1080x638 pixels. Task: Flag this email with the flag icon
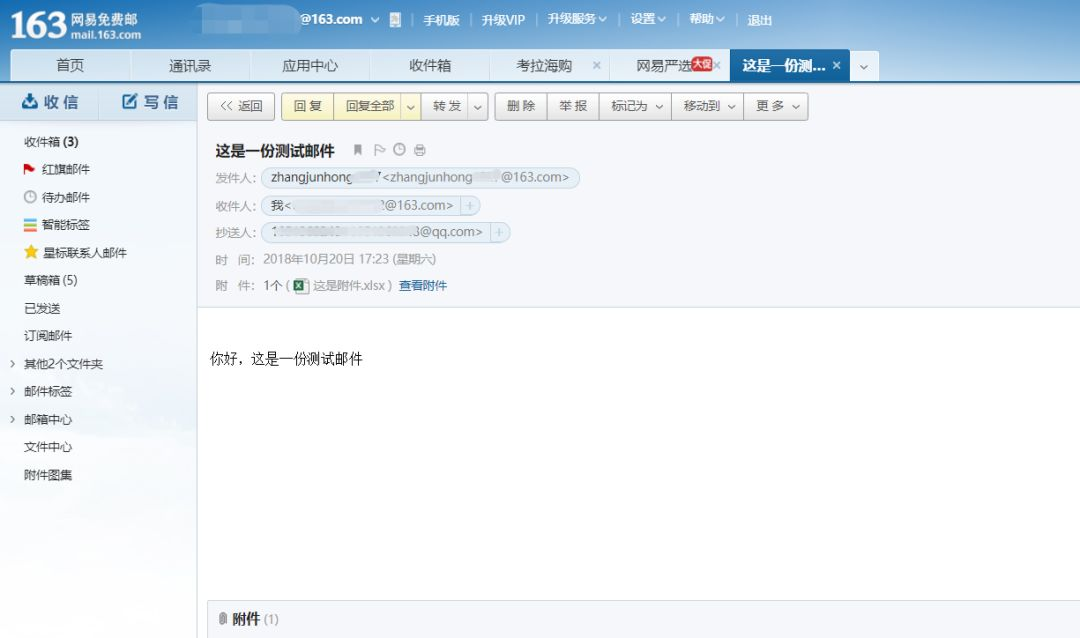tap(379, 150)
